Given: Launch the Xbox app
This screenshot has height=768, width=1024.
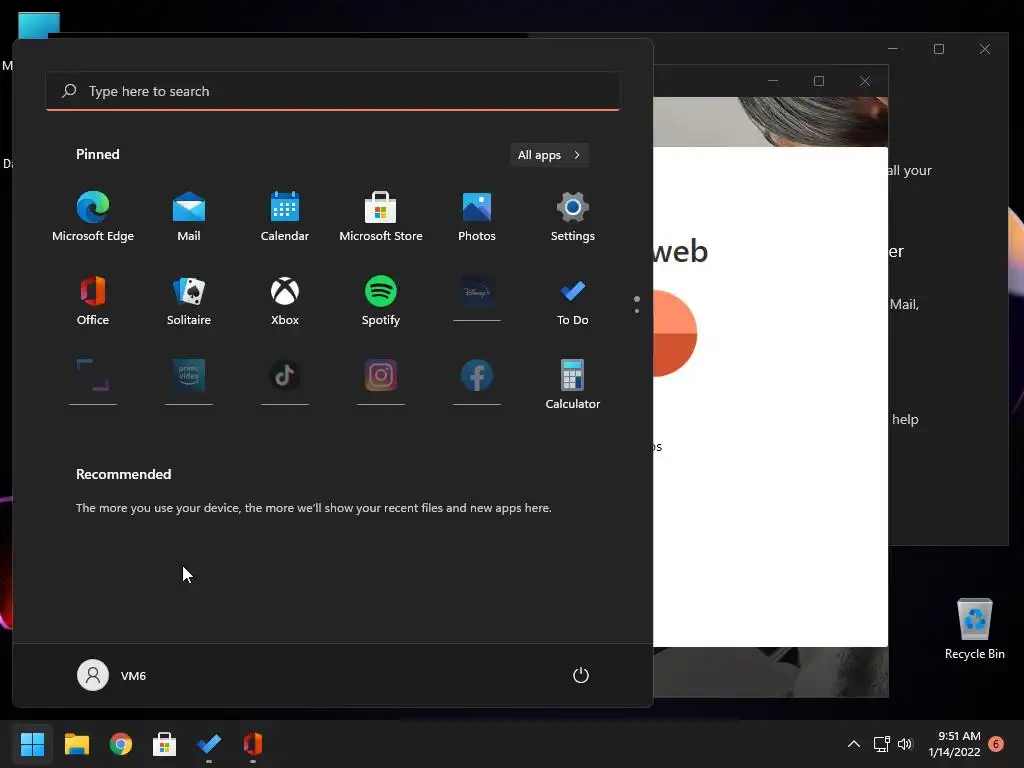Looking at the screenshot, I should [x=285, y=300].
